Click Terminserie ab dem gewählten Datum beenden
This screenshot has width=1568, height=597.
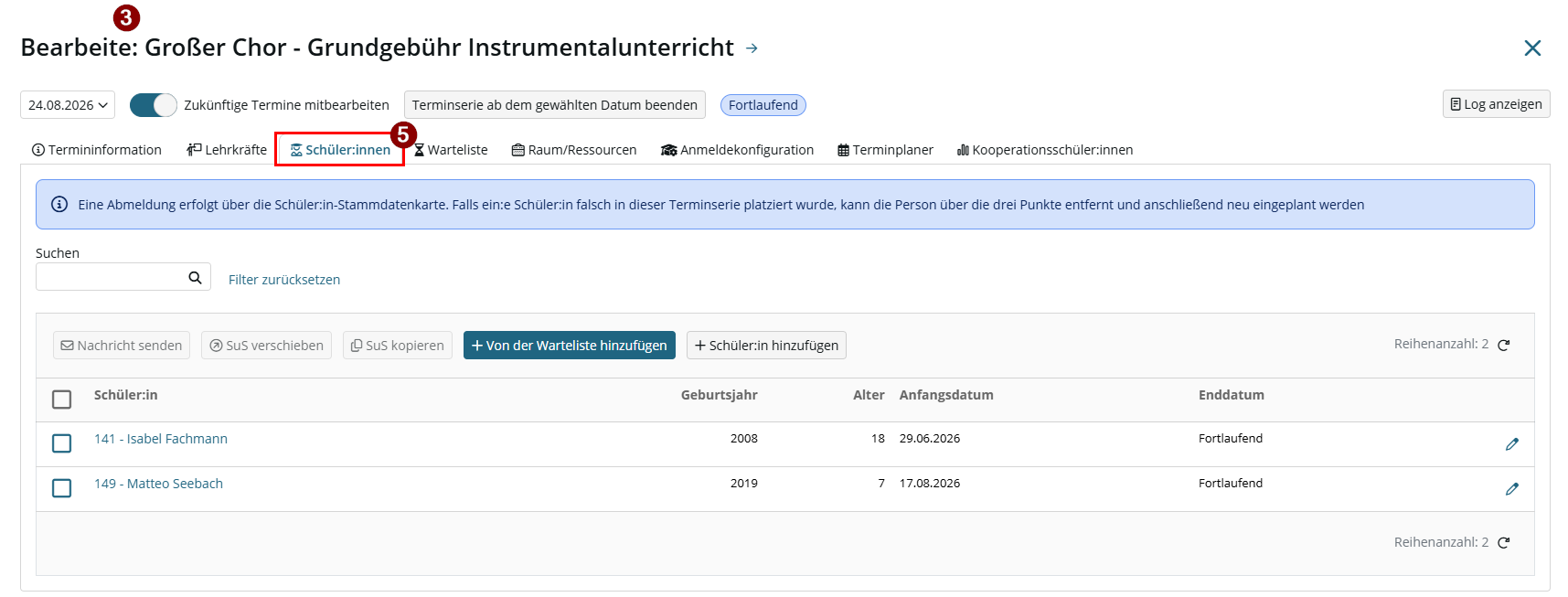555,105
